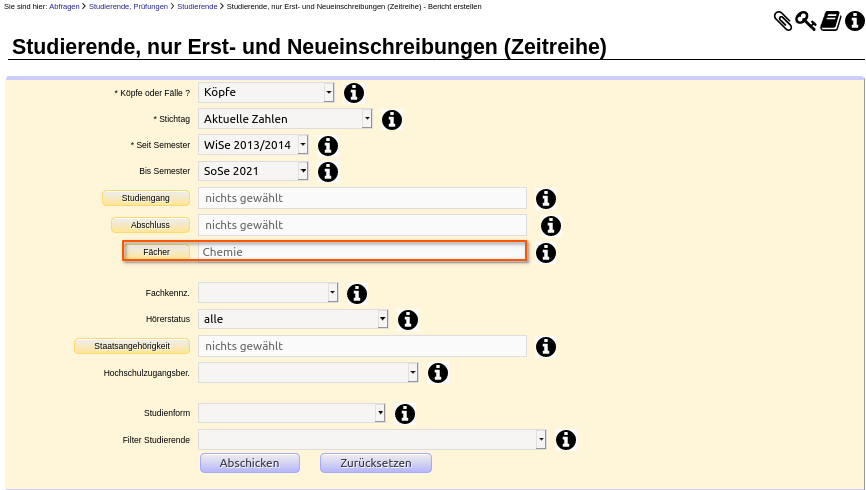
Task: Reset the form with Zurücksetzen
Action: coord(376,463)
